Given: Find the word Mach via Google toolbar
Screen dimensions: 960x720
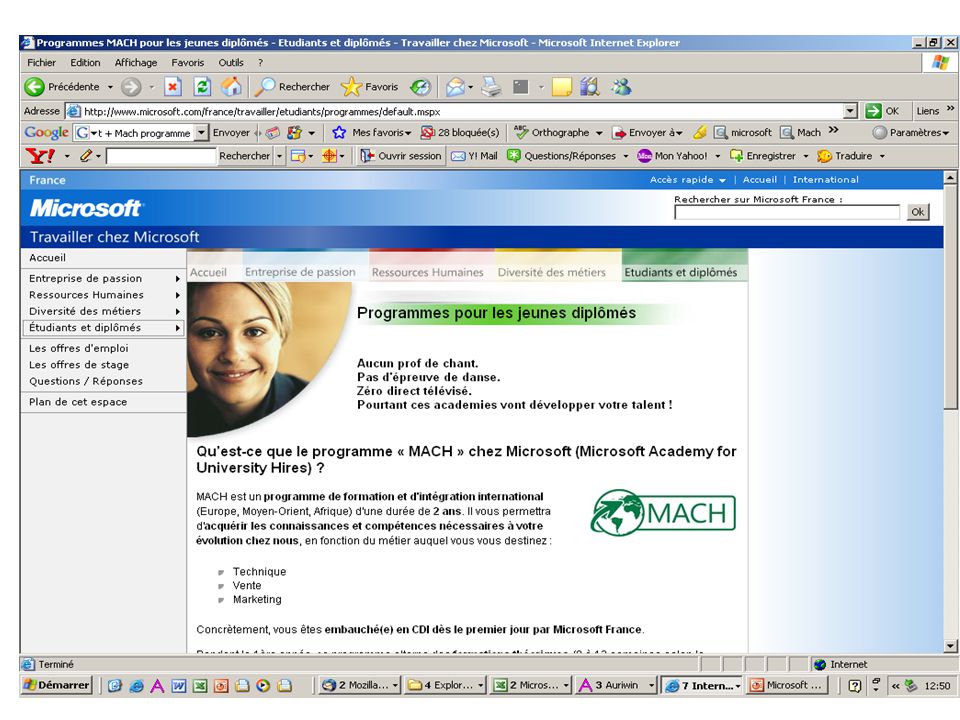Looking at the screenshot, I should [x=801, y=132].
